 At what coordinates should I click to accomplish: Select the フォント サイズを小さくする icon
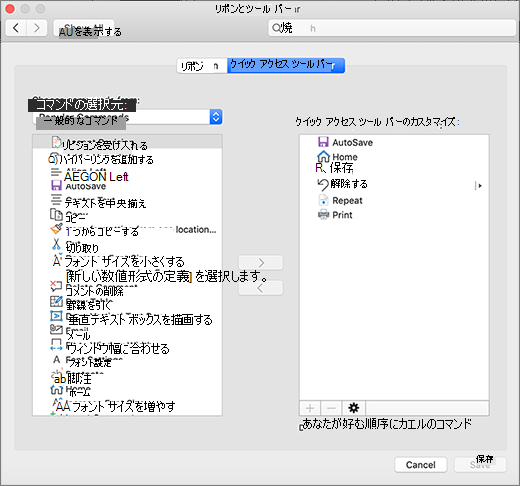tap(57, 261)
